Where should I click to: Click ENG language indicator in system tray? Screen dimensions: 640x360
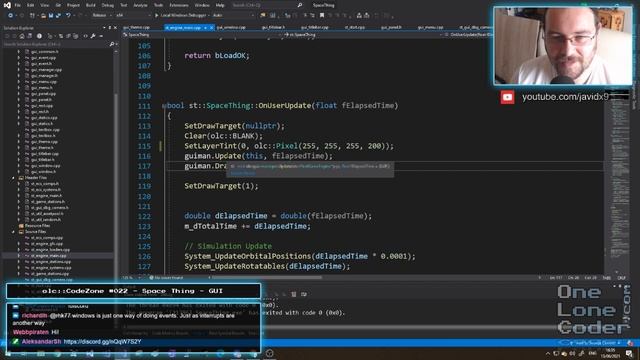pyautogui.click(x=593, y=353)
